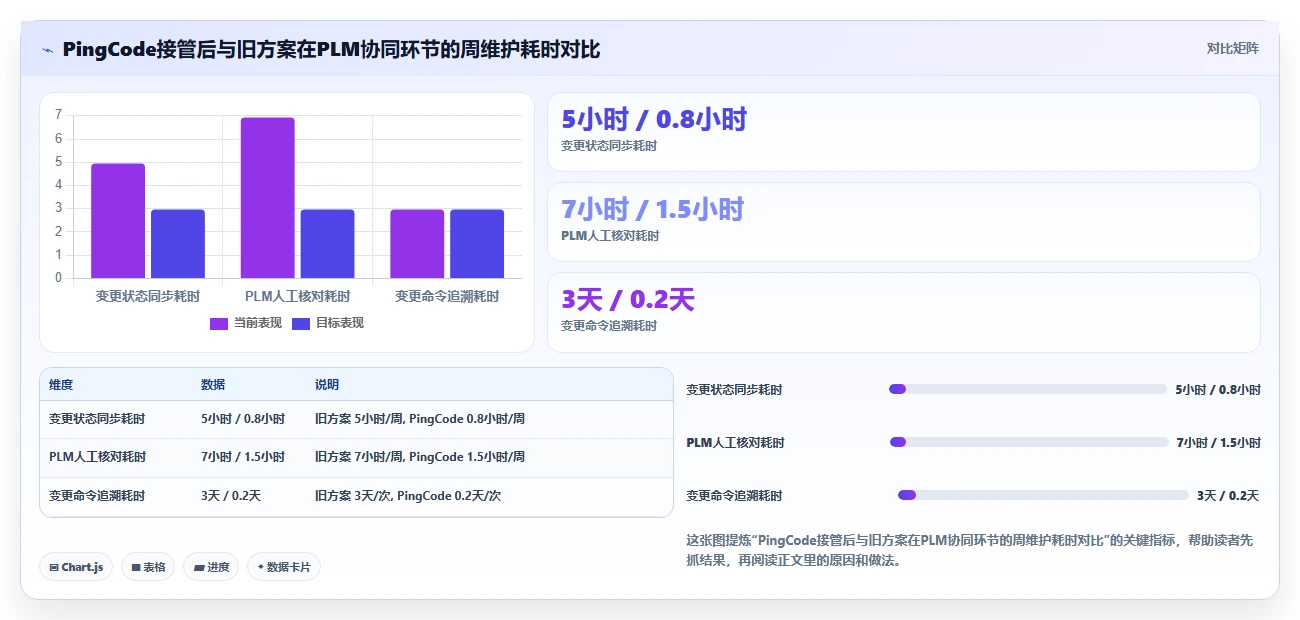
Task: Click the 数据 table column header
Action: [x=213, y=385]
